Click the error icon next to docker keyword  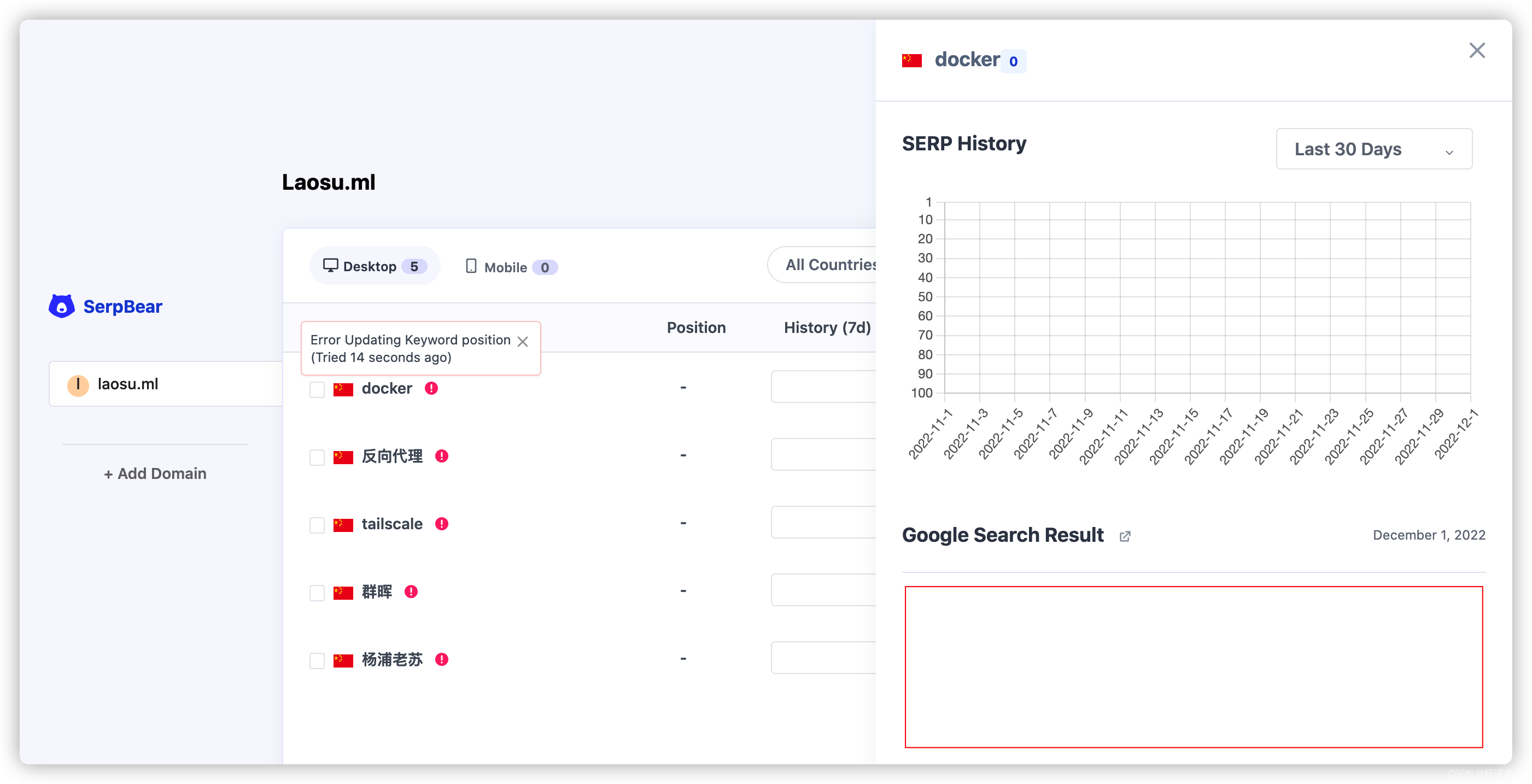click(x=431, y=388)
